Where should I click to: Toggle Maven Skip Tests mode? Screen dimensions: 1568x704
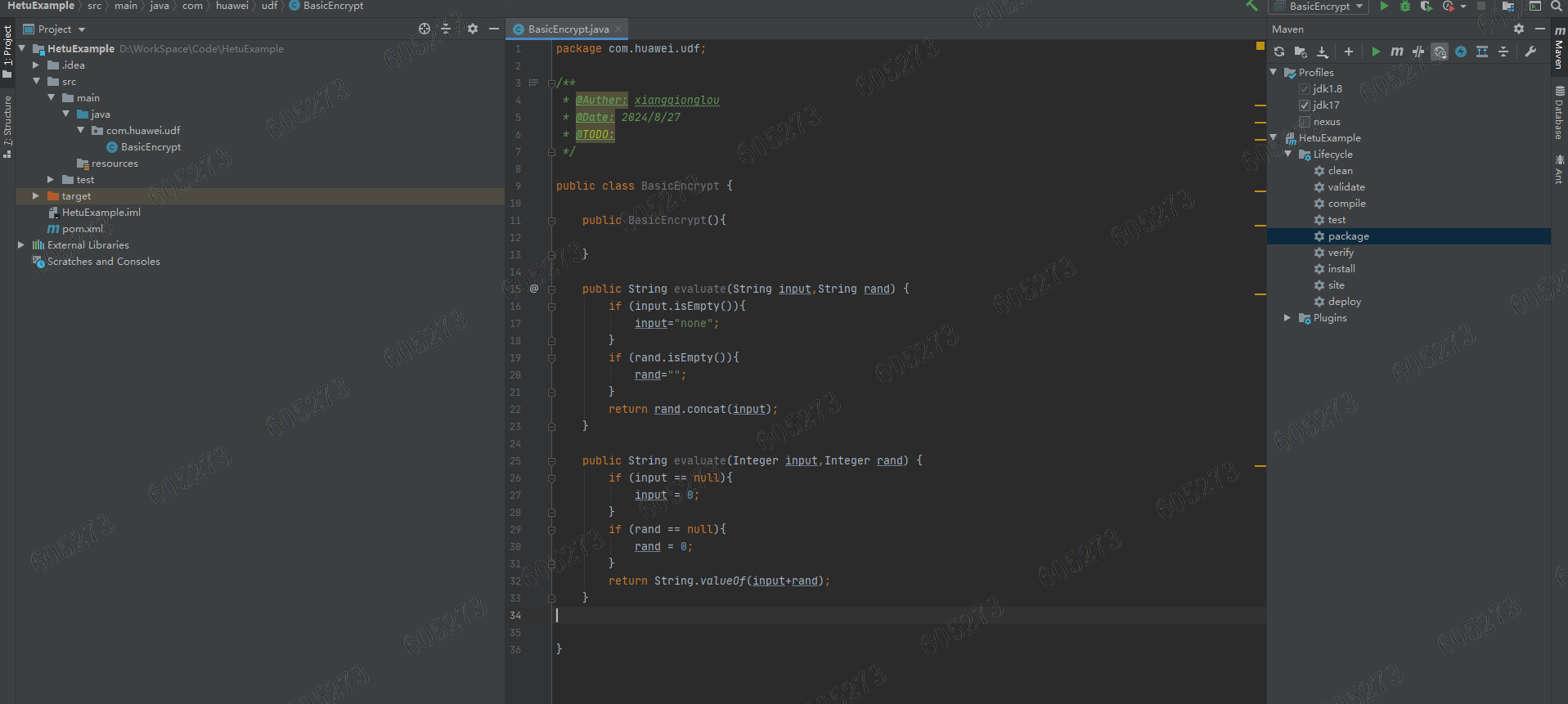[1461, 52]
